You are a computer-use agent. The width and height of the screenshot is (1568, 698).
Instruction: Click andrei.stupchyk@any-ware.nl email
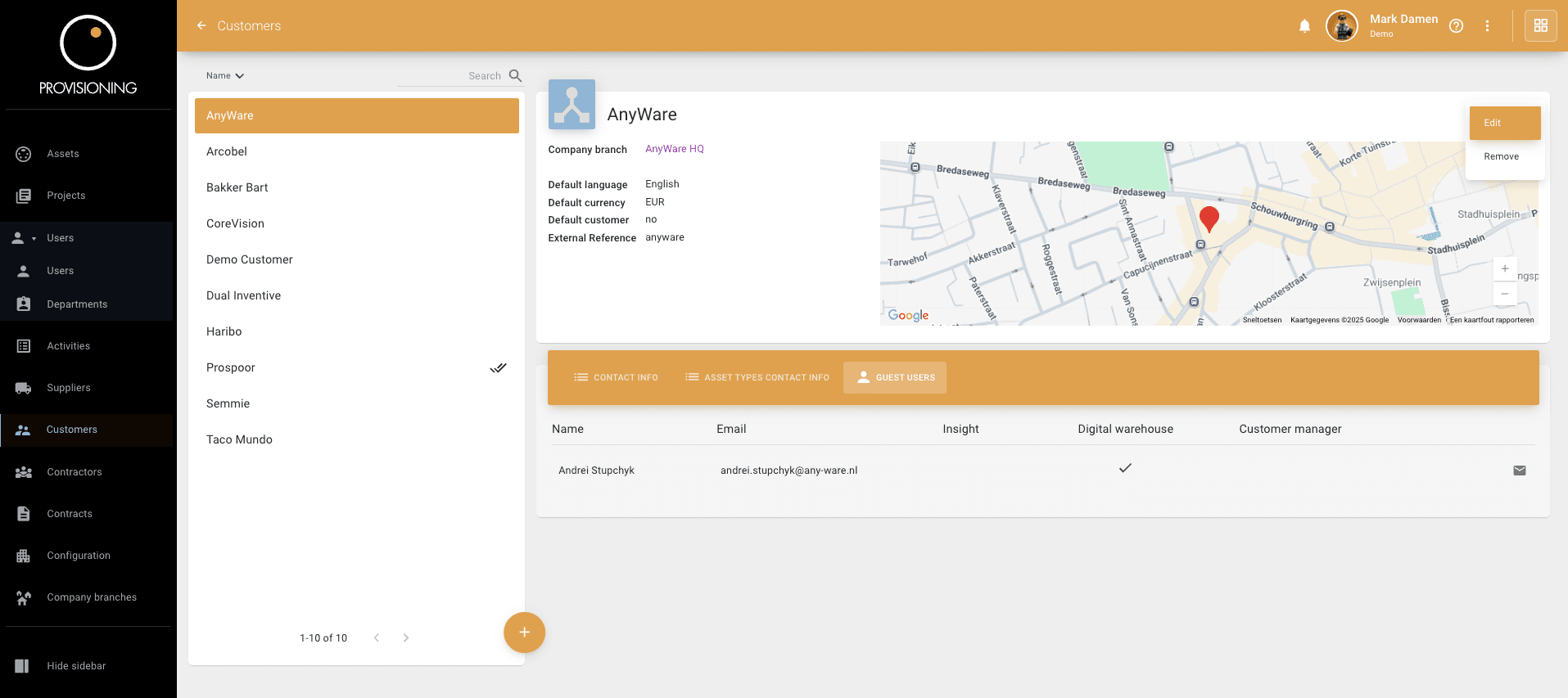(x=789, y=471)
